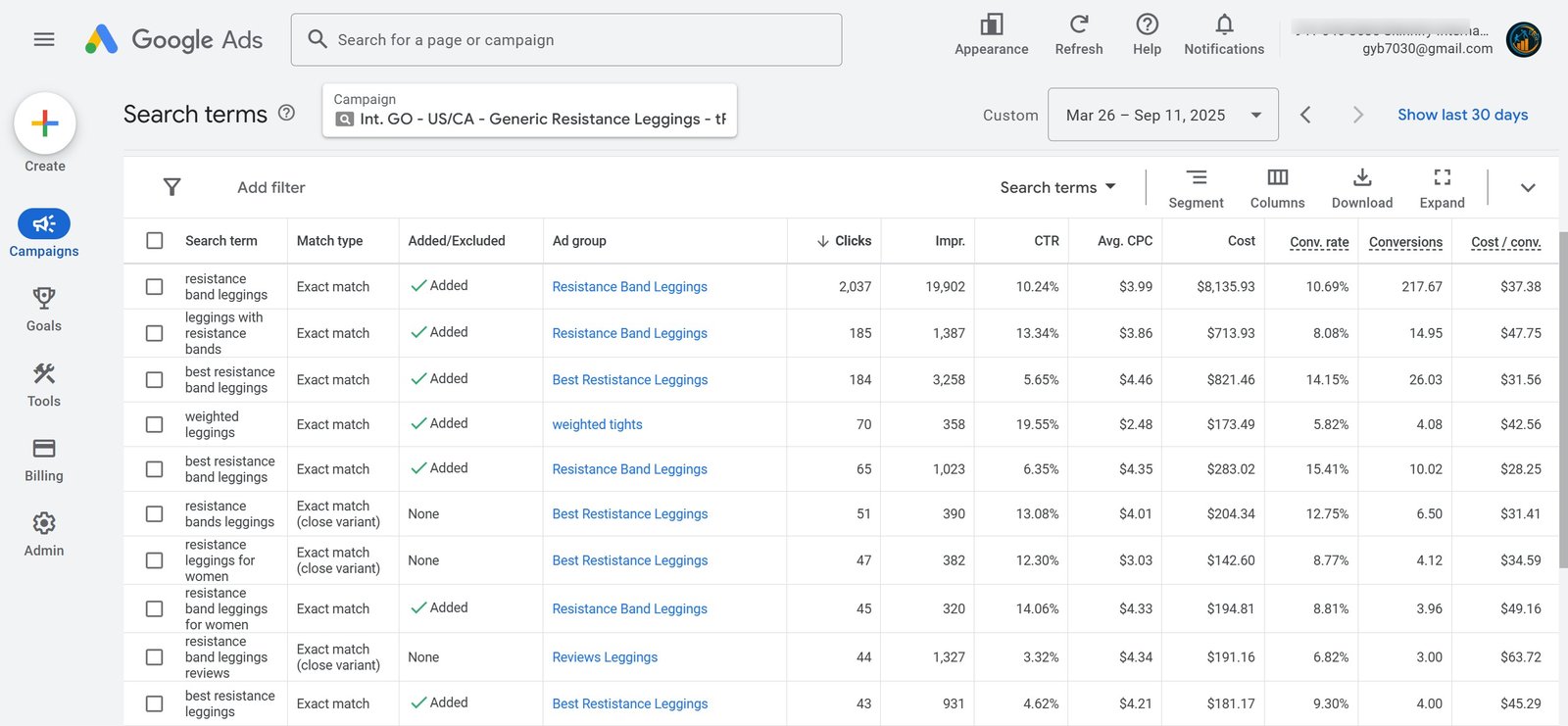Click the Create plus button
Viewport: 1568px width, 726px height.
click(x=45, y=123)
